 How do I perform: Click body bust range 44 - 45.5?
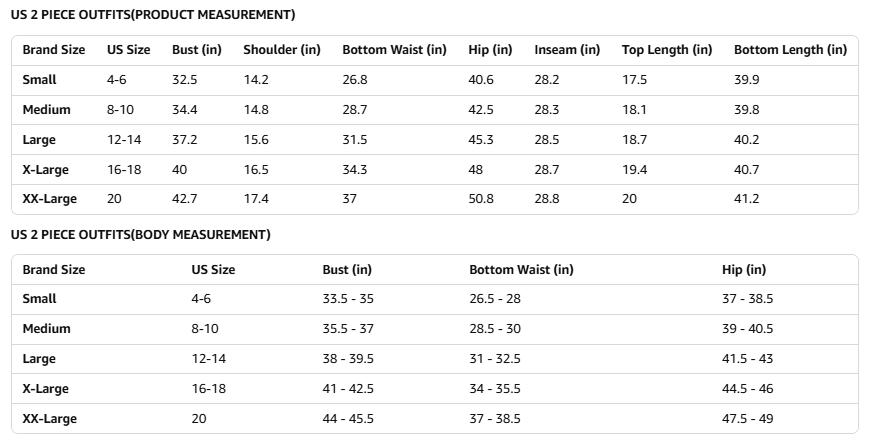click(348, 419)
